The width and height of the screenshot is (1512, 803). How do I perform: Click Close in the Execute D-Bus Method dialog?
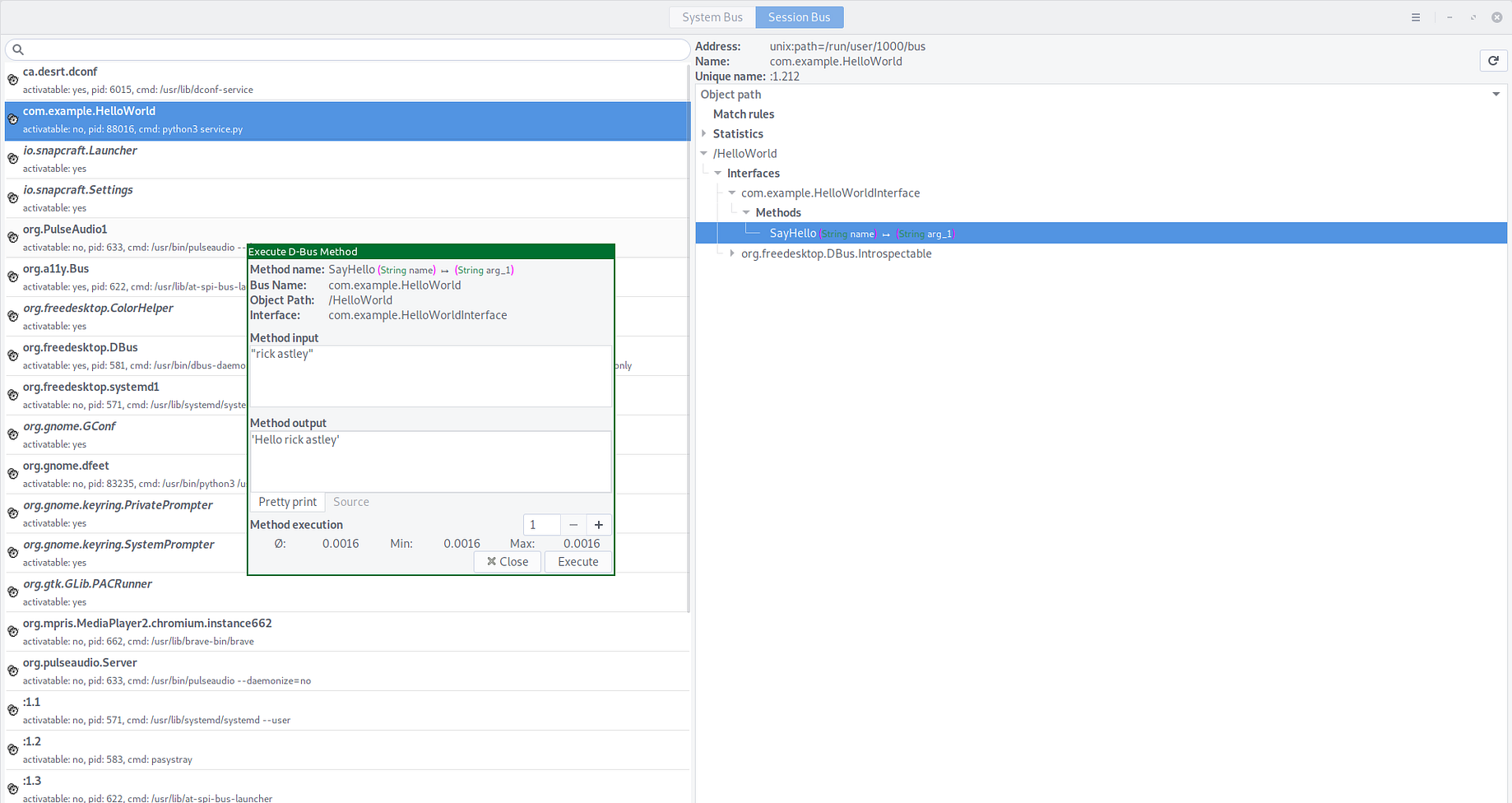click(x=508, y=562)
